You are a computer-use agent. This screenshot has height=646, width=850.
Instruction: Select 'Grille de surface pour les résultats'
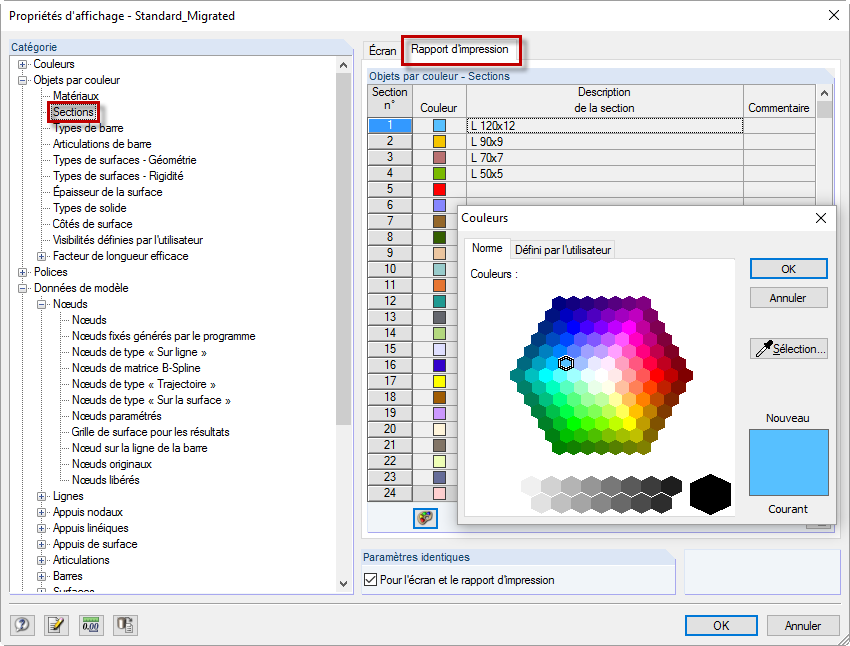pyautogui.click(x=150, y=432)
